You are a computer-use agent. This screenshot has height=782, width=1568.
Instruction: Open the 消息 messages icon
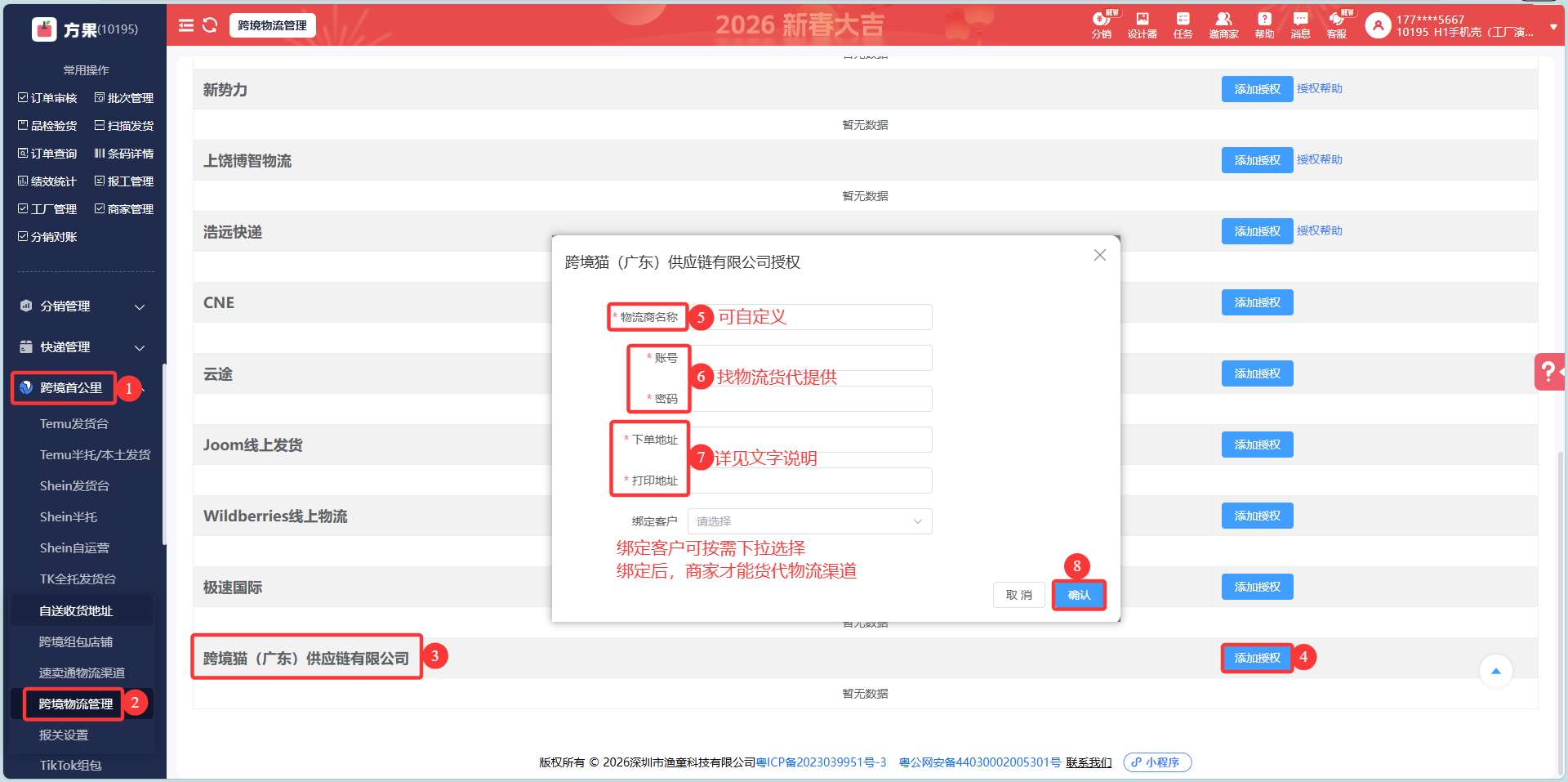tap(1300, 25)
